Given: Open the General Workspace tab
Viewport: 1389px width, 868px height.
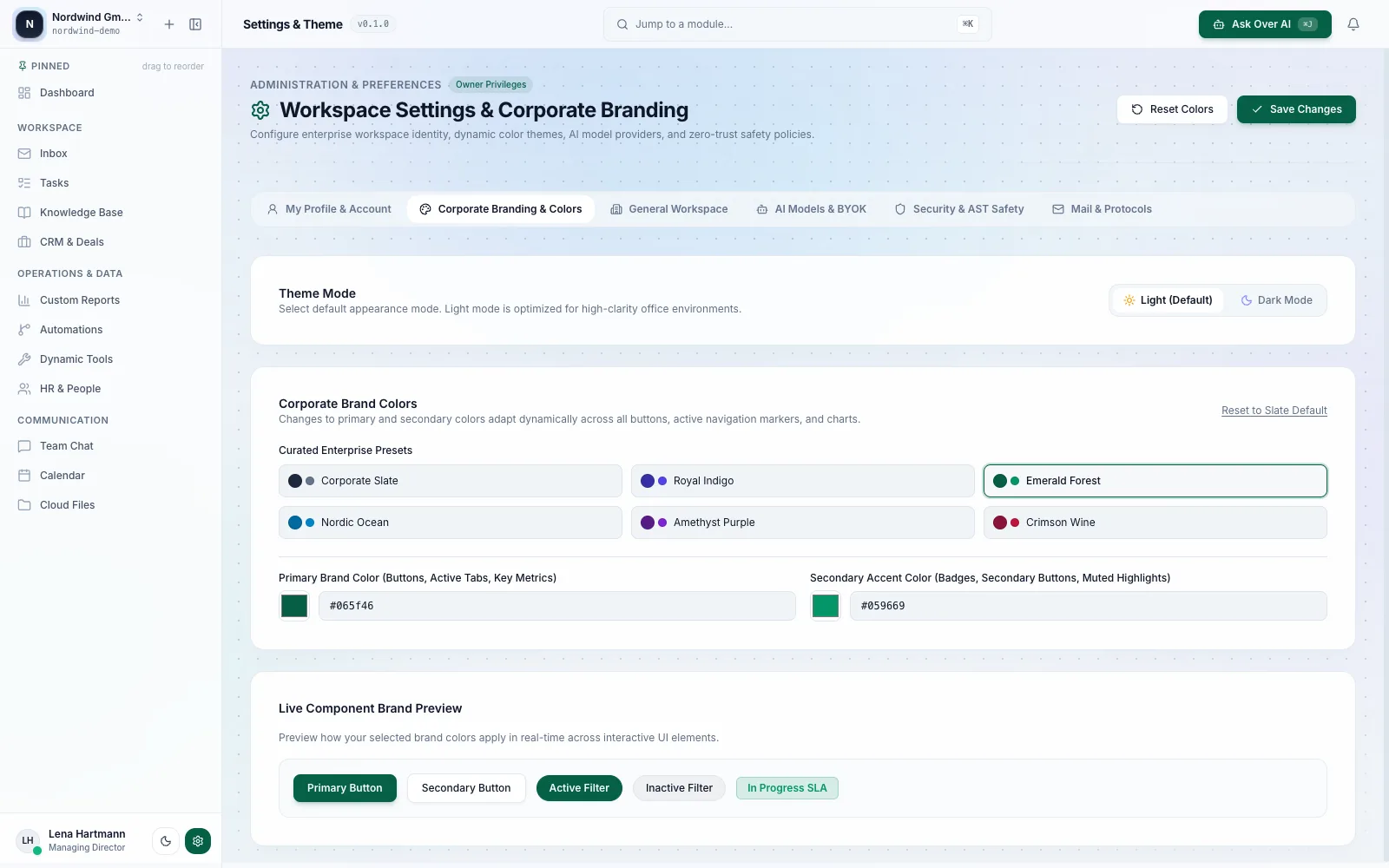Looking at the screenshot, I should click(669, 209).
